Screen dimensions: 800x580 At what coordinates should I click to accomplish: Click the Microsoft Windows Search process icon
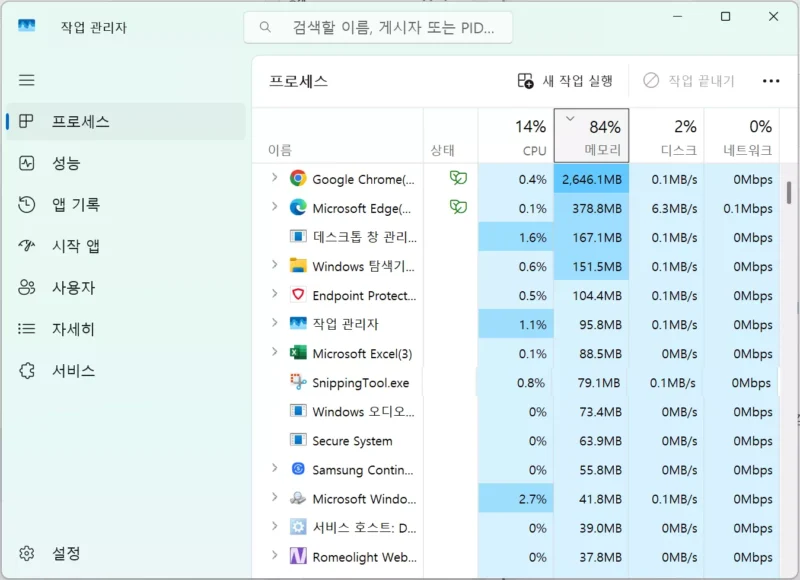[298, 498]
